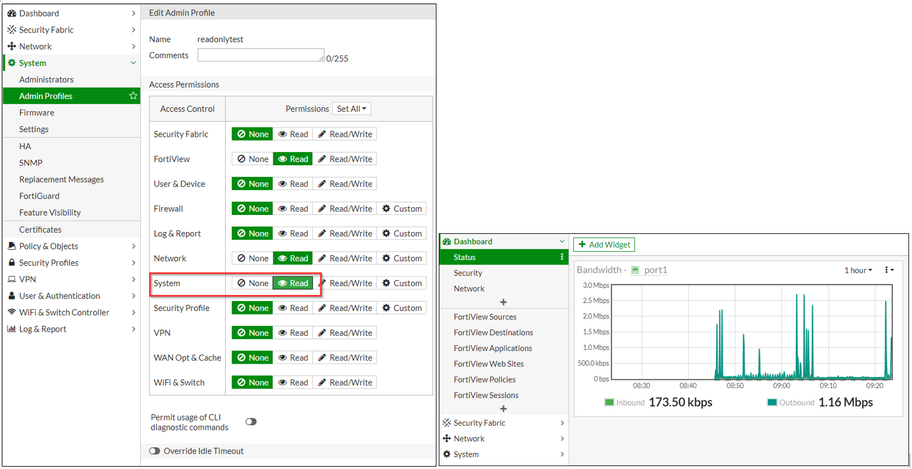Set VPN permission to Read
The height and width of the screenshot is (469, 912).
pos(293,333)
